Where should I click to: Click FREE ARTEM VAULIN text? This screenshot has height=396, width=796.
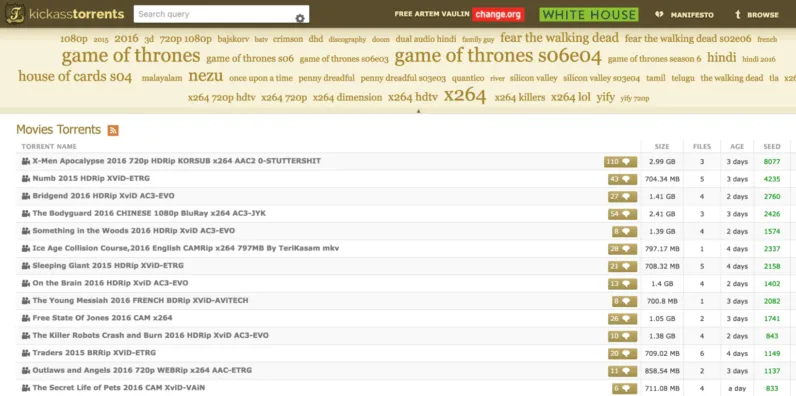point(432,14)
